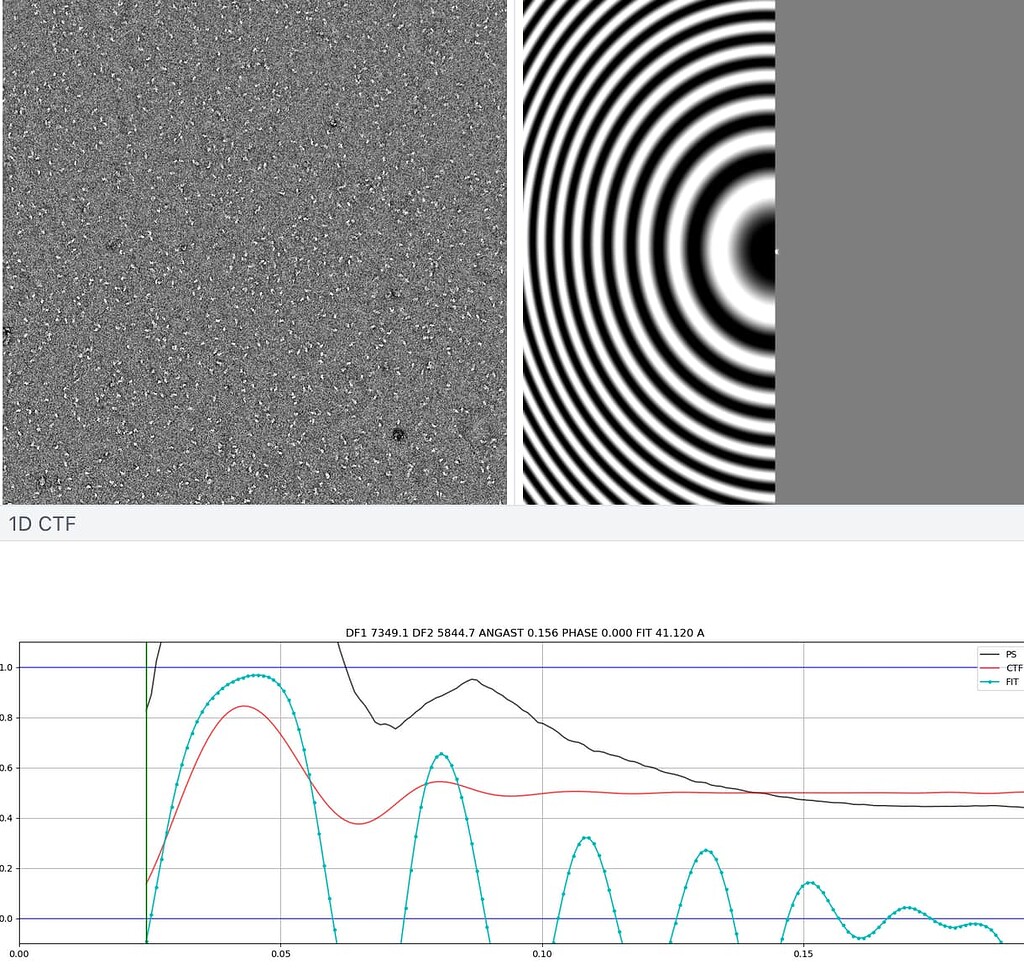
Task: Click the DF1 7349.1 DF2 5844.7 plot title
Action: [x=524, y=633]
